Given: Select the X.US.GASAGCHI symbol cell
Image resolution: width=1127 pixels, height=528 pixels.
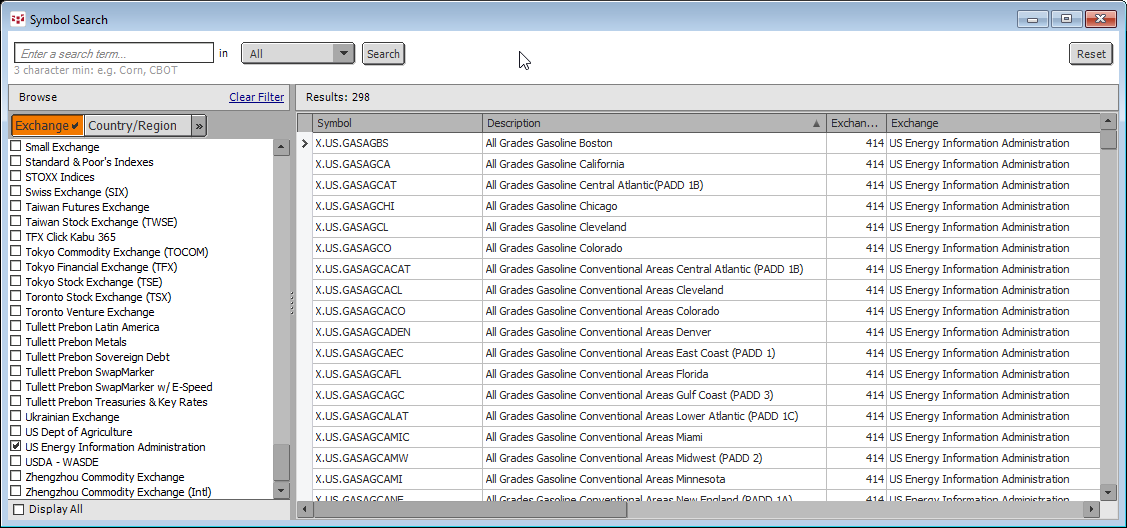Looking at the screenshot, I should 397,206.
